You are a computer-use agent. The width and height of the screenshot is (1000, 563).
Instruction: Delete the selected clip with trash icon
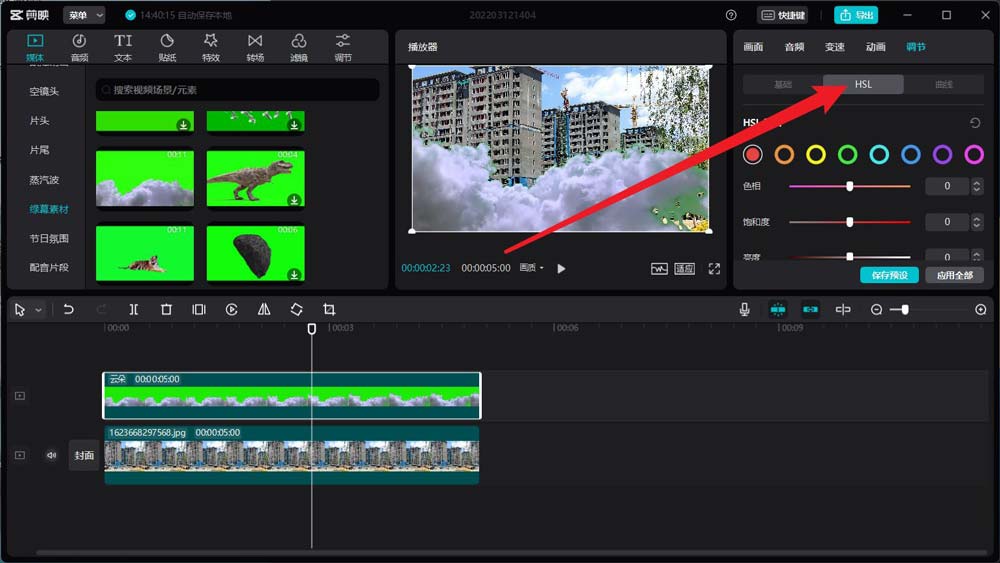click(x=166, y=309)
